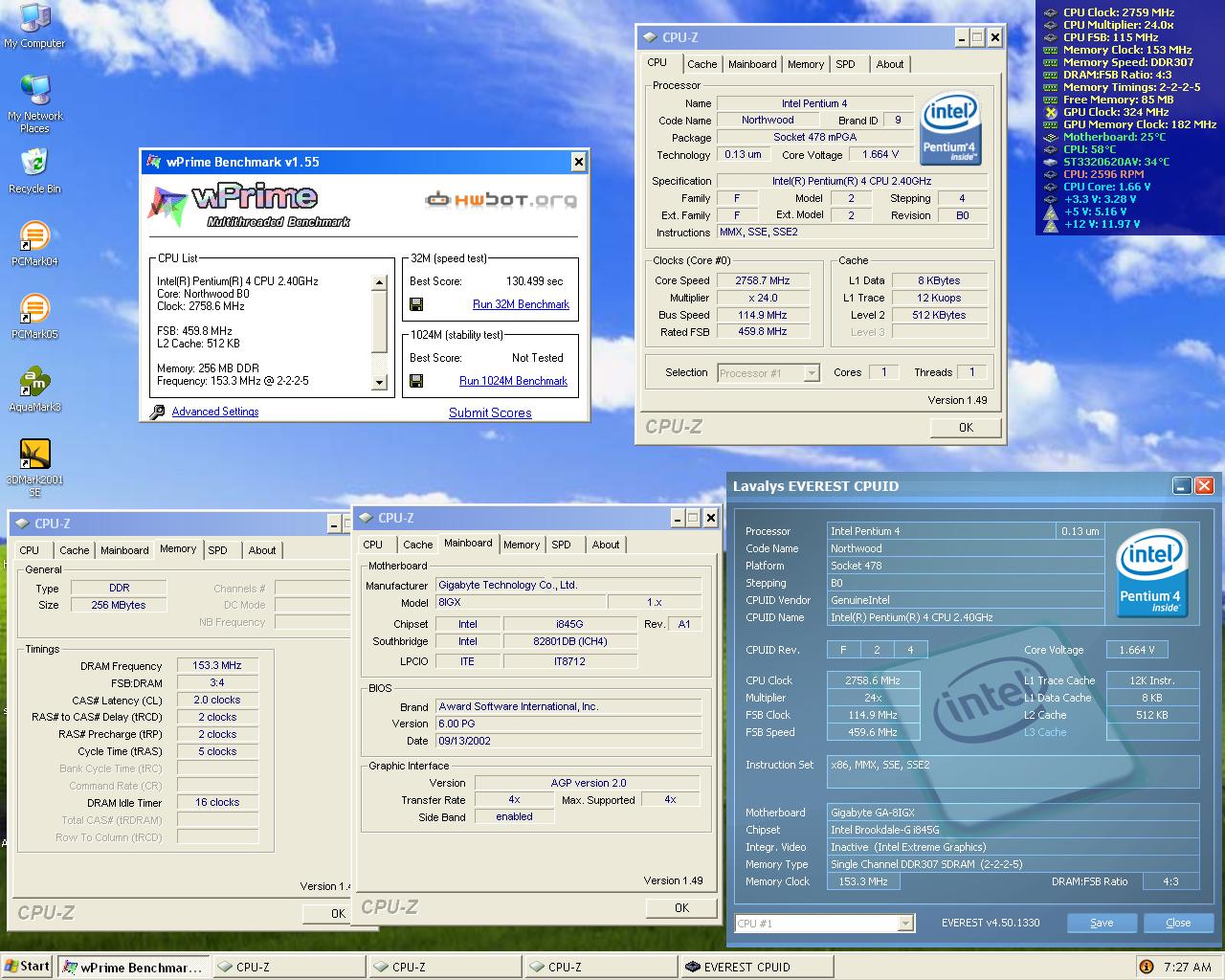The image size is (1225, 980).
Task: Click DRAM:FSB Ratio 4:3 in EVEREST
Action: tap(1170, 881)
